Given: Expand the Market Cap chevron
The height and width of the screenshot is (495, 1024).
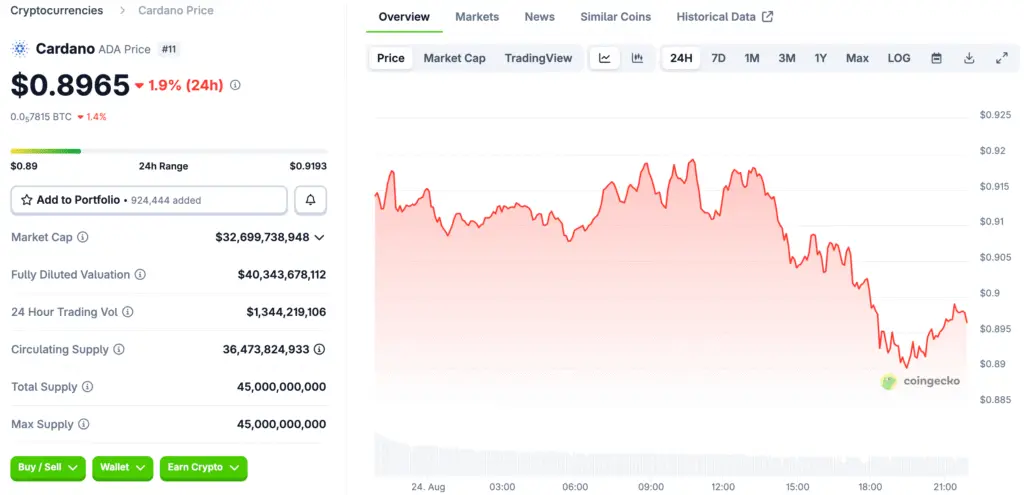Looking at the screenshot, I should click(319, 238).
